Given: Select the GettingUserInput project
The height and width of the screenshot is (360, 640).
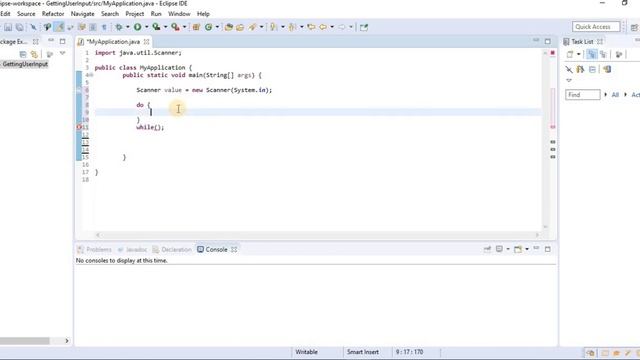Looking at the screenshot, I should coord(25,64).
